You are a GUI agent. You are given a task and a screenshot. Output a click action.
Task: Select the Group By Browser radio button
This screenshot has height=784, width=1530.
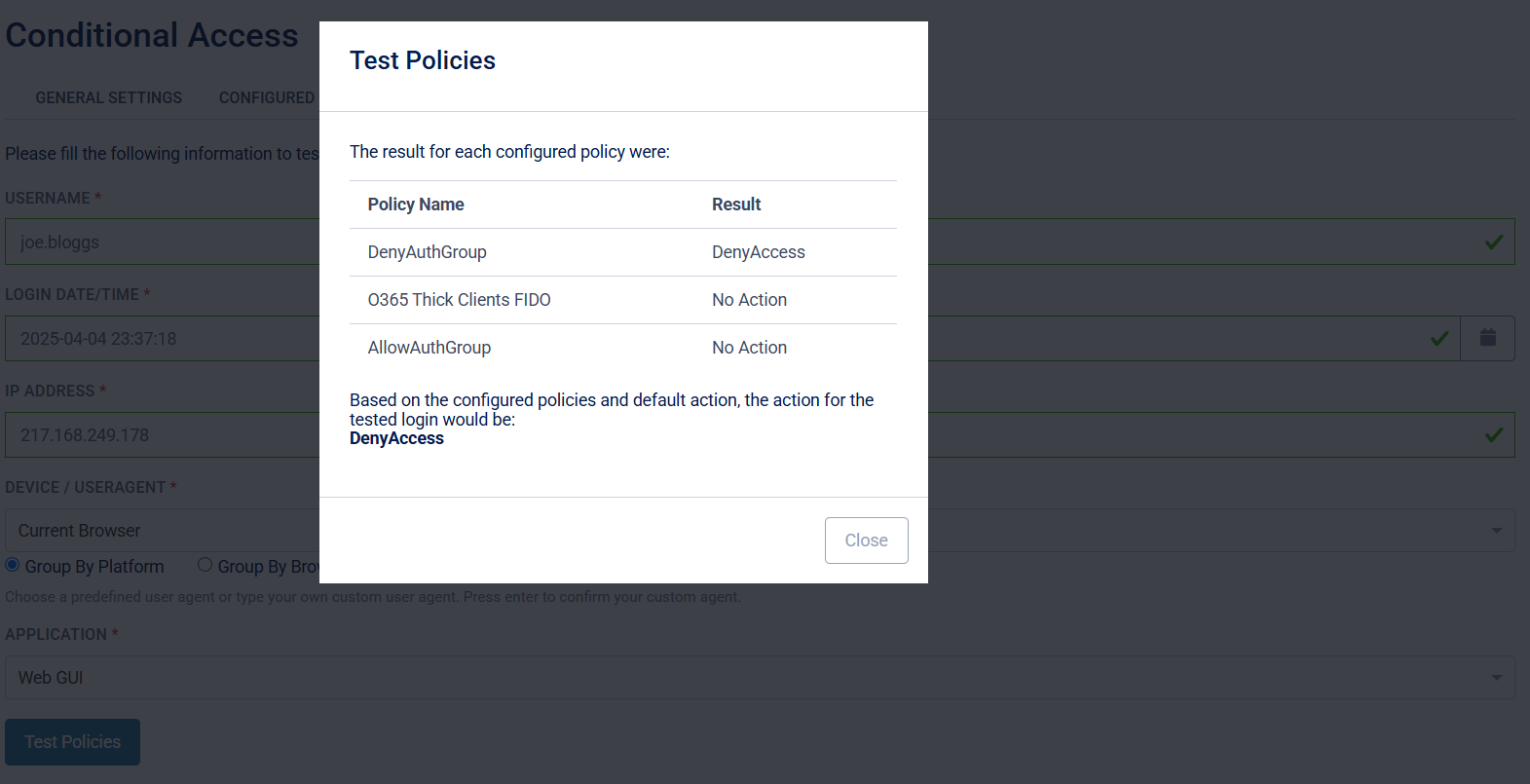click(205, 565)
